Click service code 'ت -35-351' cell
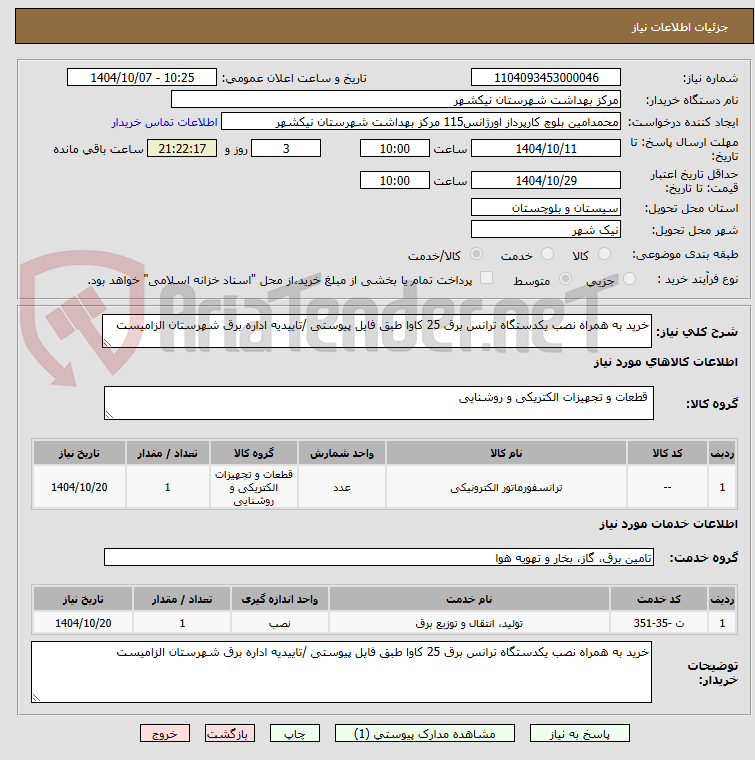Screen dimensions: 755x760 pos(659,623)
